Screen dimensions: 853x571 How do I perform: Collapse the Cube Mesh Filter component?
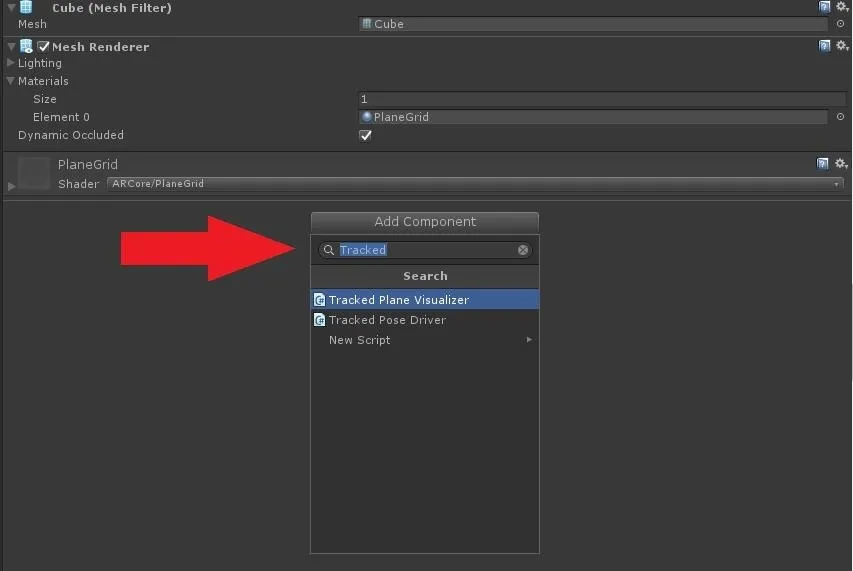[x=11, y=8]
